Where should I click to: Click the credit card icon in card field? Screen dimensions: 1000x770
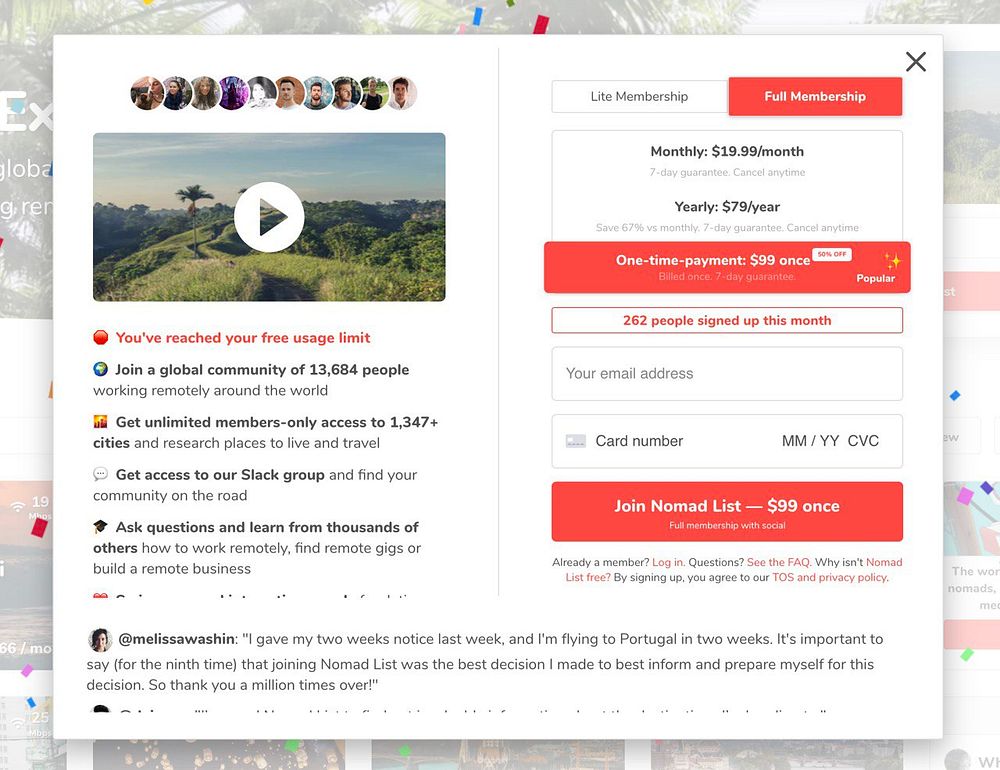(575, 441)
